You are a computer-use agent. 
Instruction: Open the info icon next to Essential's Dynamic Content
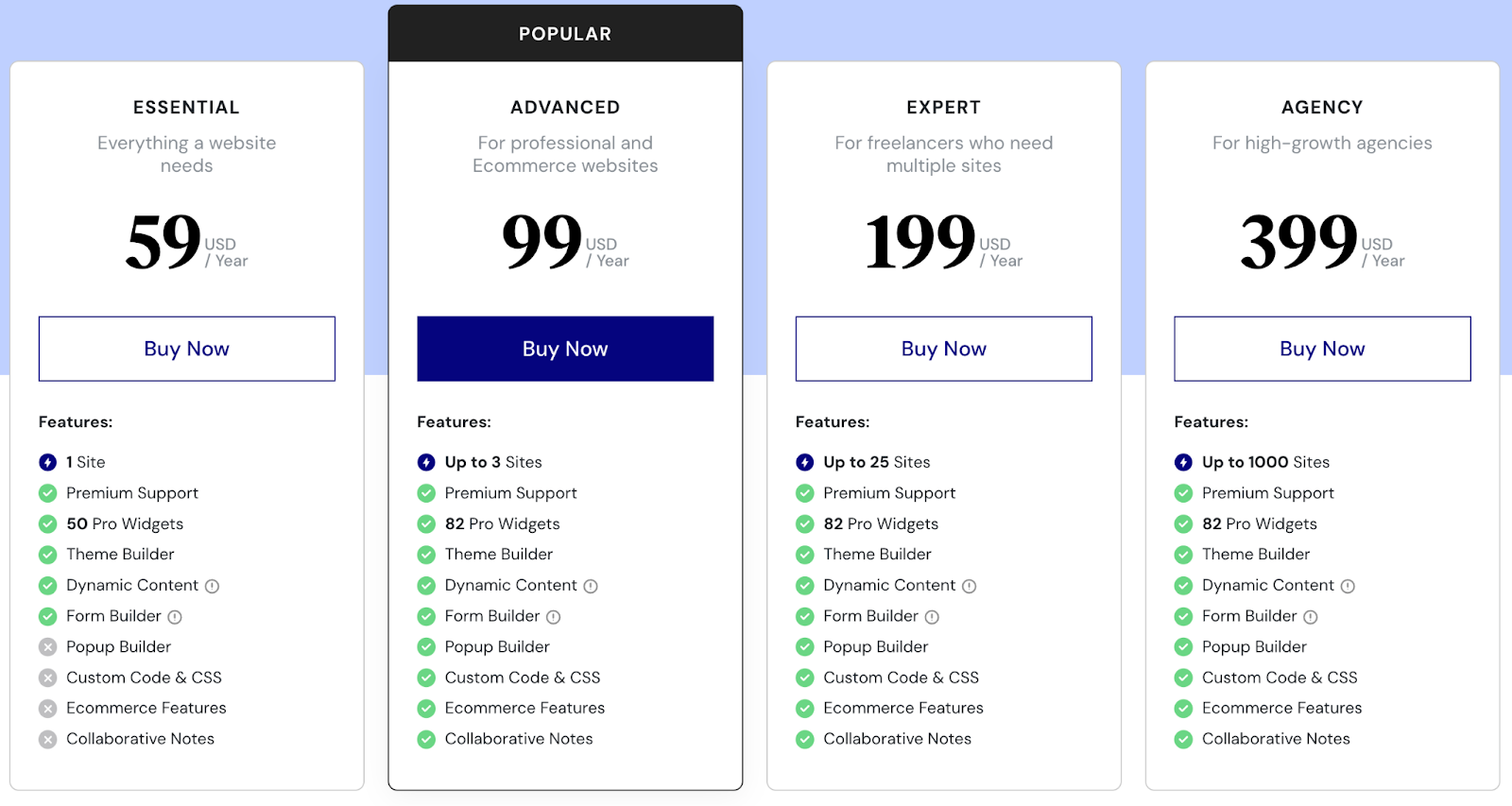tap(214, 586)
